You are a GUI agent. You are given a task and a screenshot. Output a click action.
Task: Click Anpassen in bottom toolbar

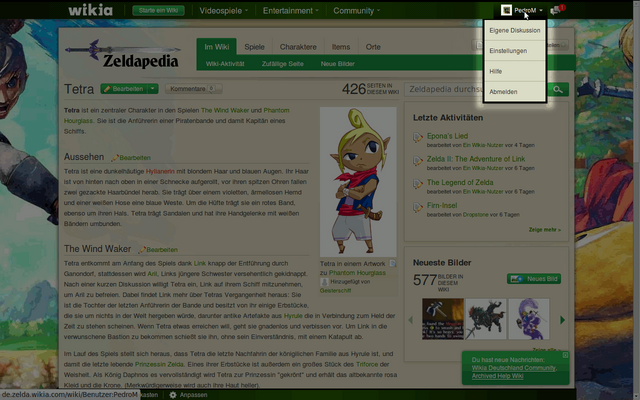[x=193, y=395]
